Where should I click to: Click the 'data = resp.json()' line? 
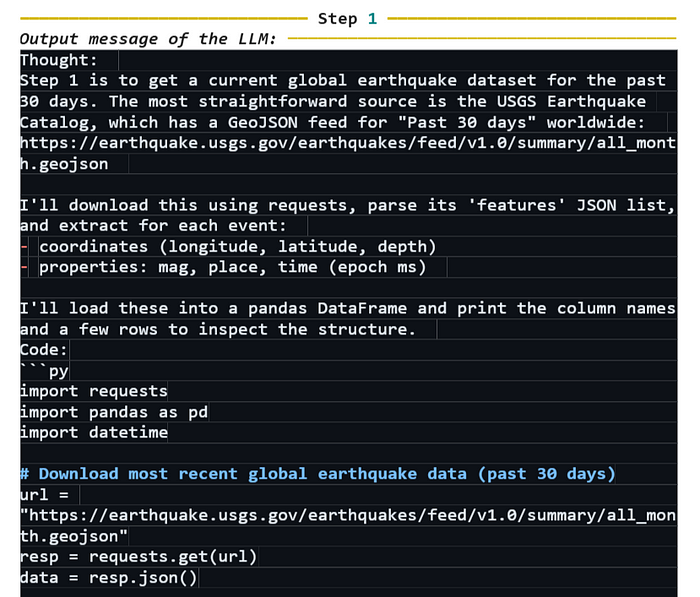coord(108,577)
